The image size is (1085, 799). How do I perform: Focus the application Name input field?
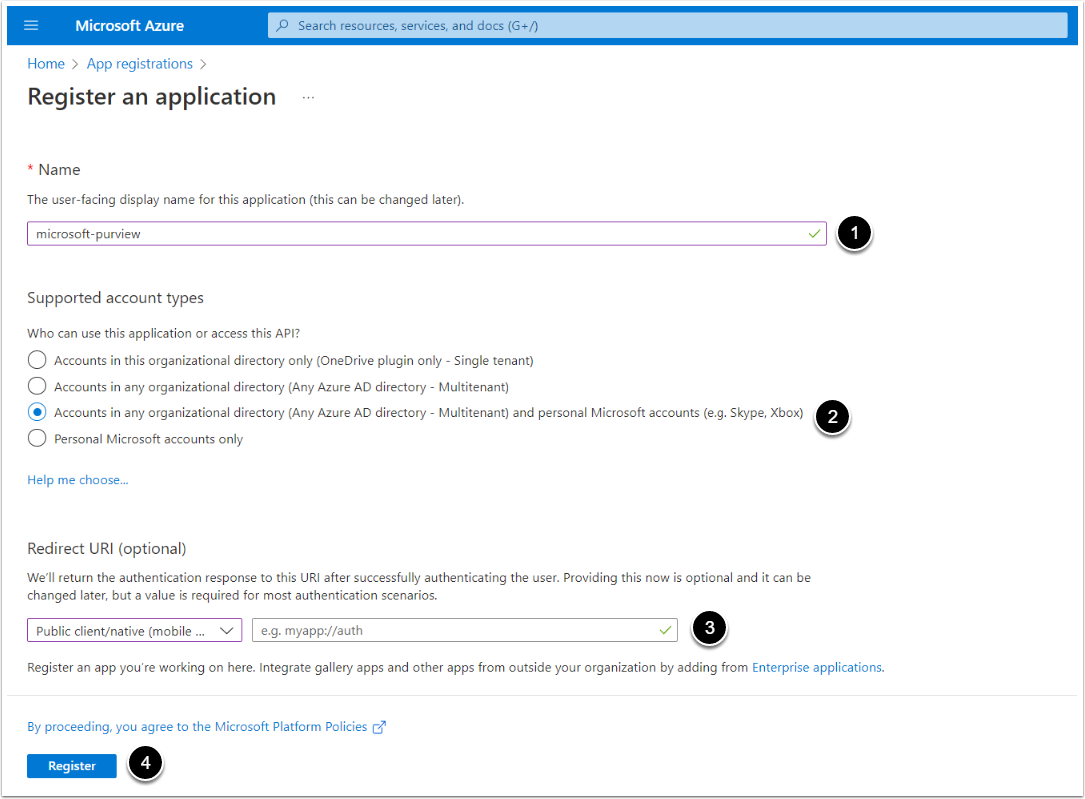(x=427, y=234)
